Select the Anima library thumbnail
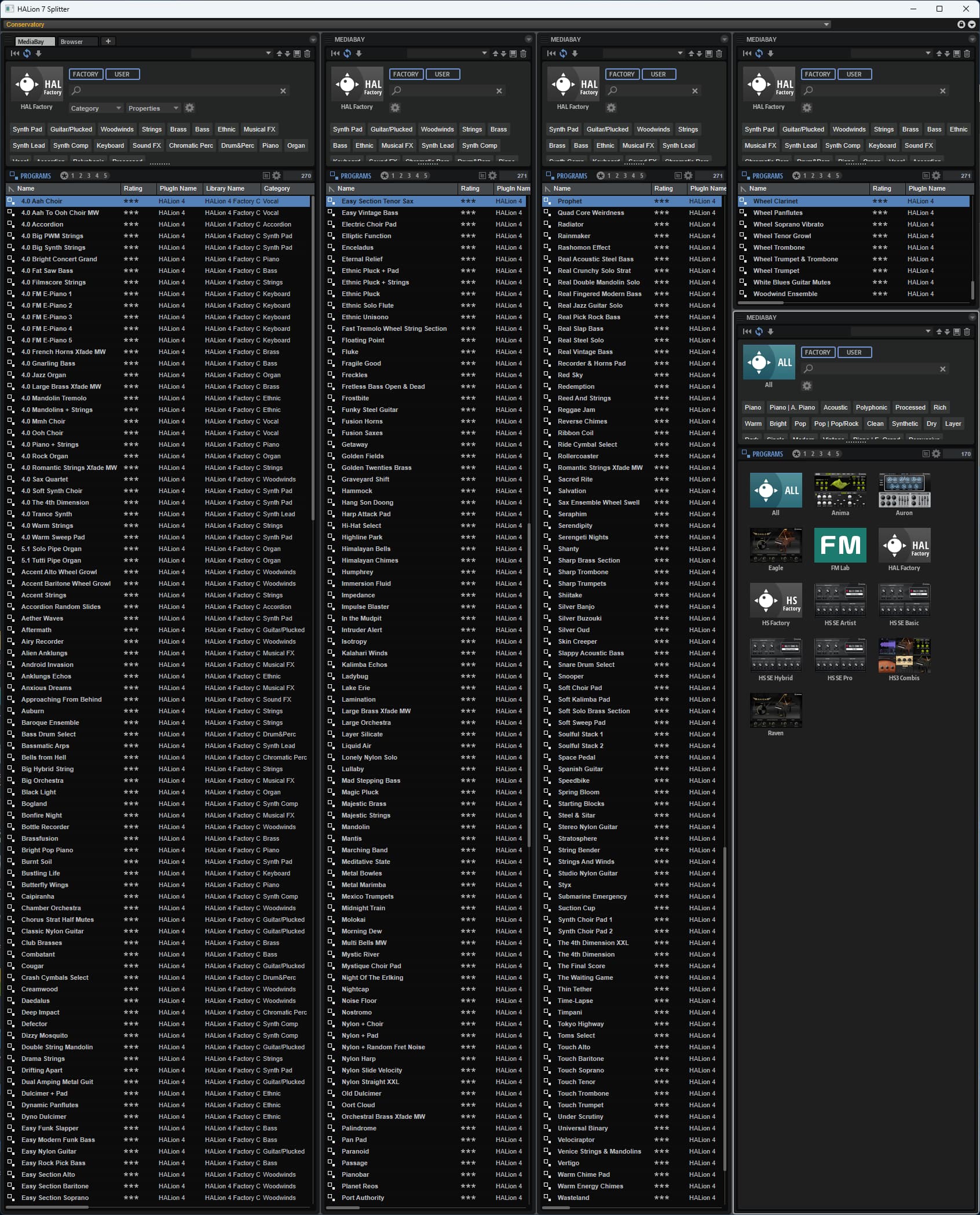The height and width of the screenshot is (1215, 980). [840, 490]
